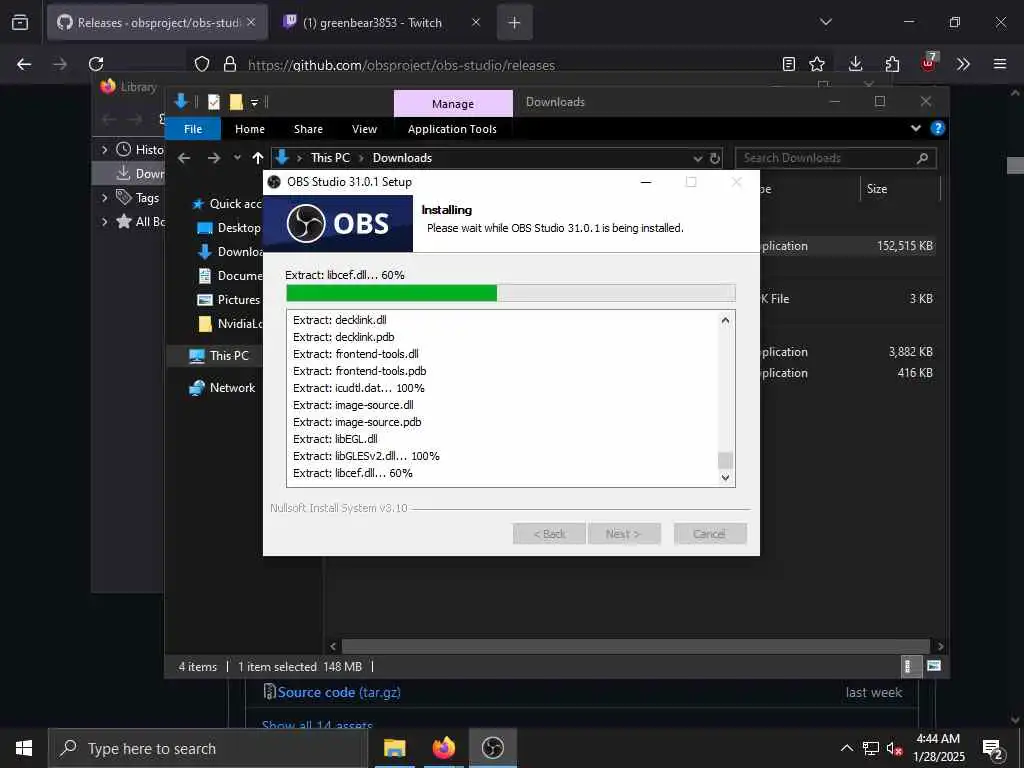Screen dimensions: 1024x768
Task: Show more tools overflow chevron
Action: (x=963, y=64)
